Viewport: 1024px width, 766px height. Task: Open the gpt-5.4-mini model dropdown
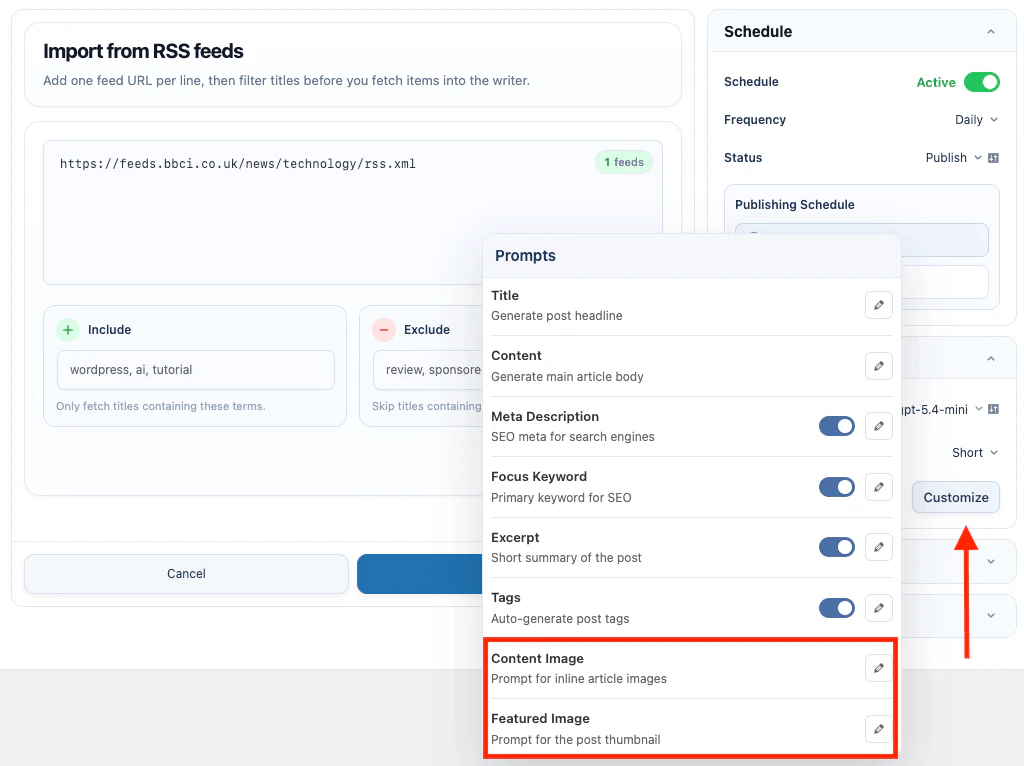pos(942,409)
